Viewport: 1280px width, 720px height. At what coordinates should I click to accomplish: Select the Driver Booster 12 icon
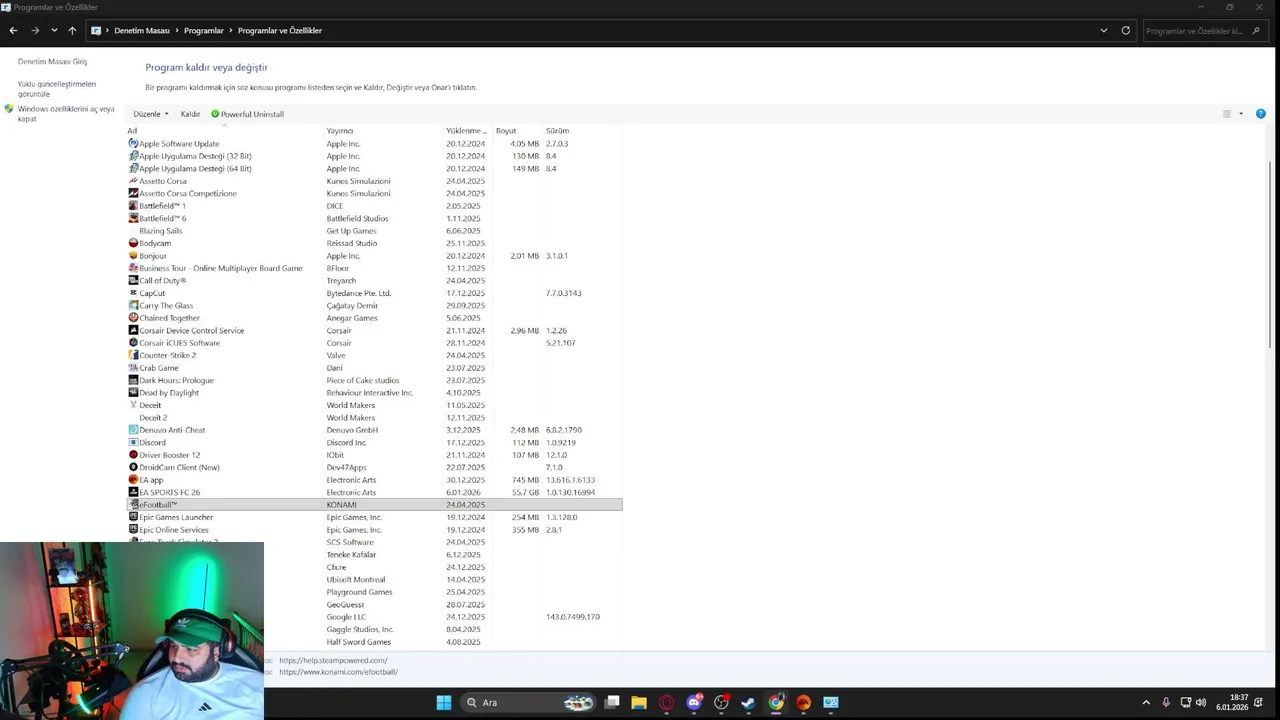coord(133,455)
